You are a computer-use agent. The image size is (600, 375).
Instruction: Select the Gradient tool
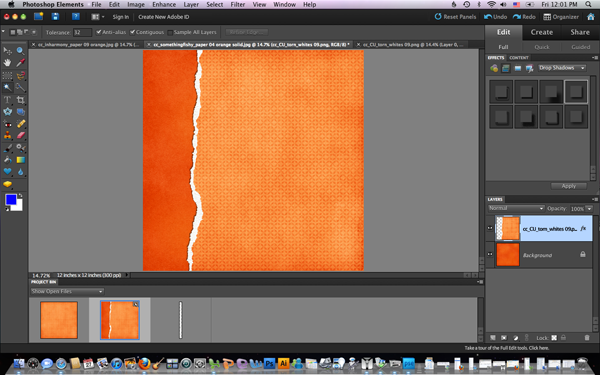(x=21, y=160)
